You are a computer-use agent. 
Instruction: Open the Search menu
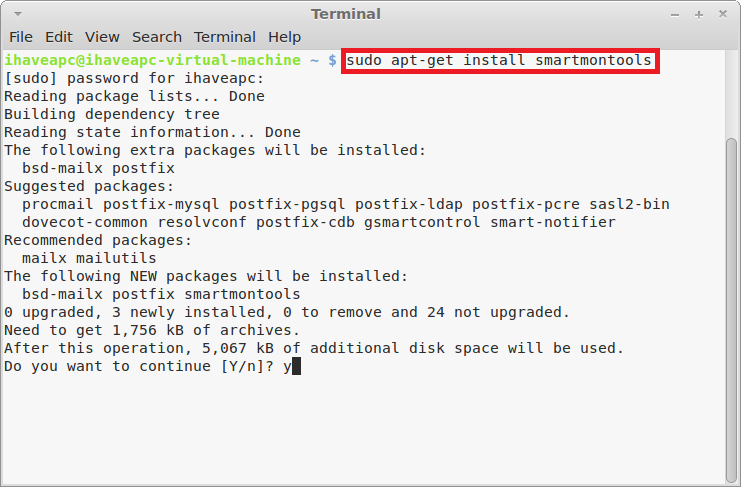click(157, 37)
